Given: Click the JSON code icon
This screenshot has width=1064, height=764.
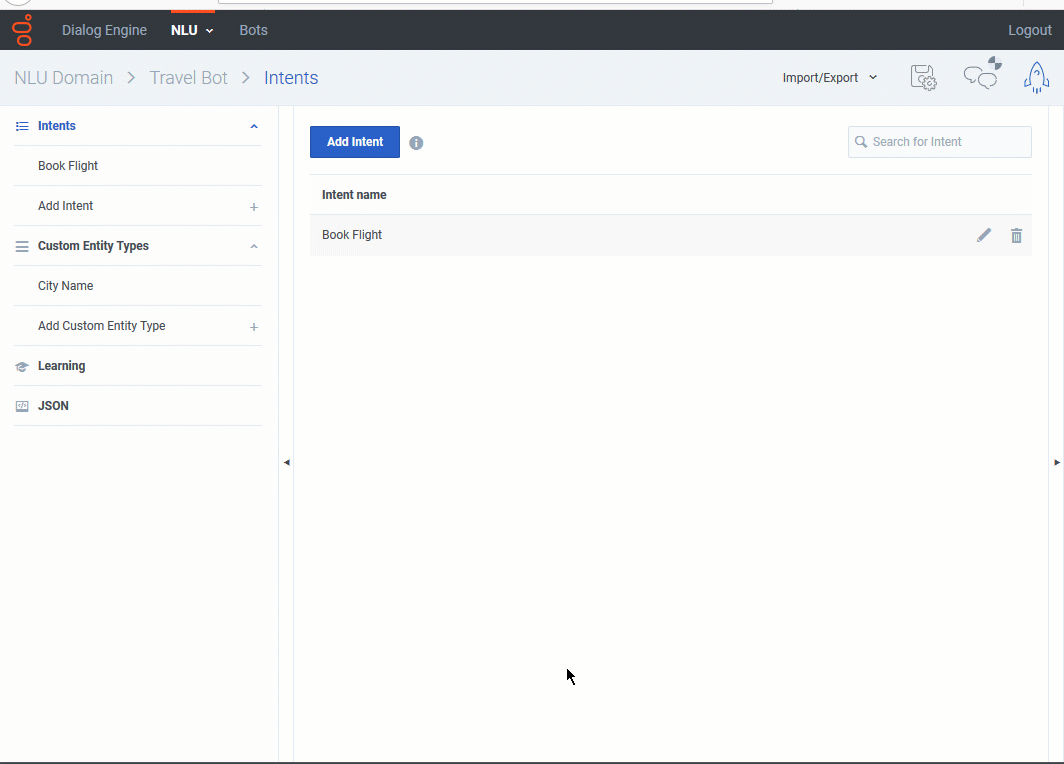Looking at the screenshot, I should tap(22, 406).
